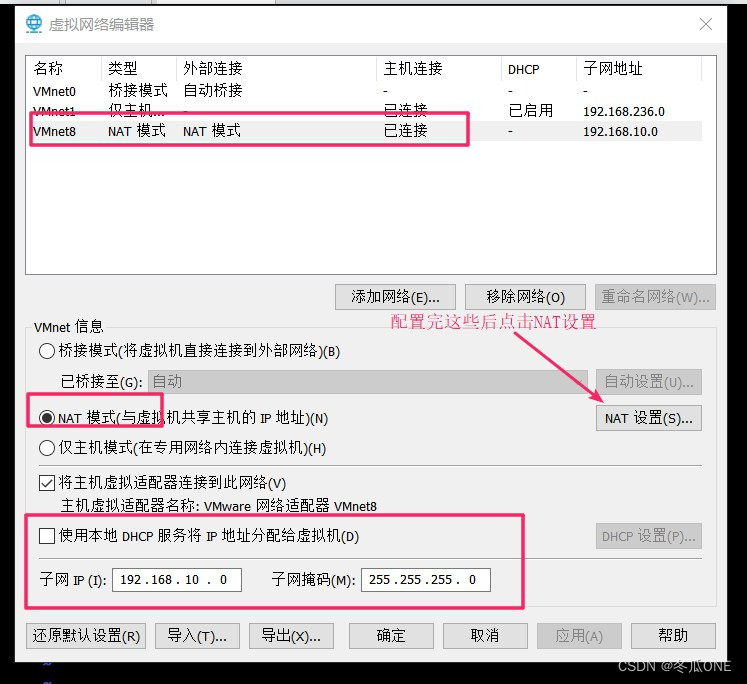Click the 导出(X)... button
This screenshot has height=684, width=747.
291,636
